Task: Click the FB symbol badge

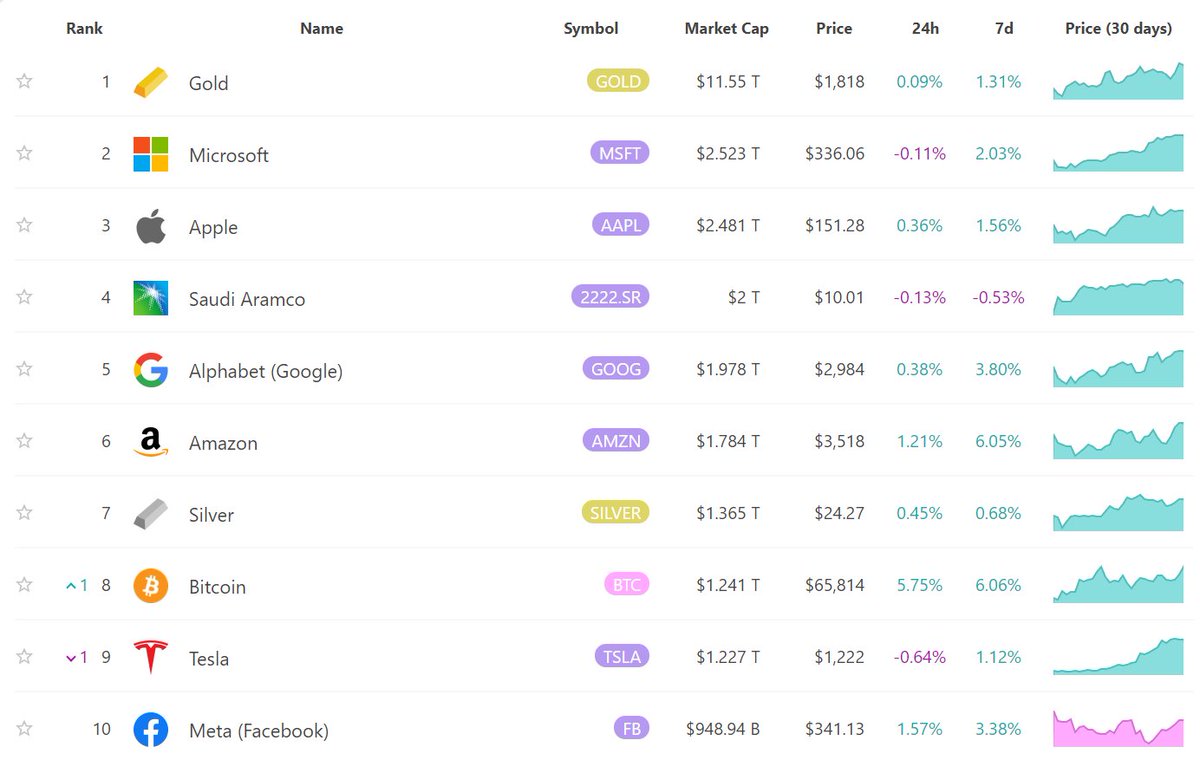Action: click(632, 729)
